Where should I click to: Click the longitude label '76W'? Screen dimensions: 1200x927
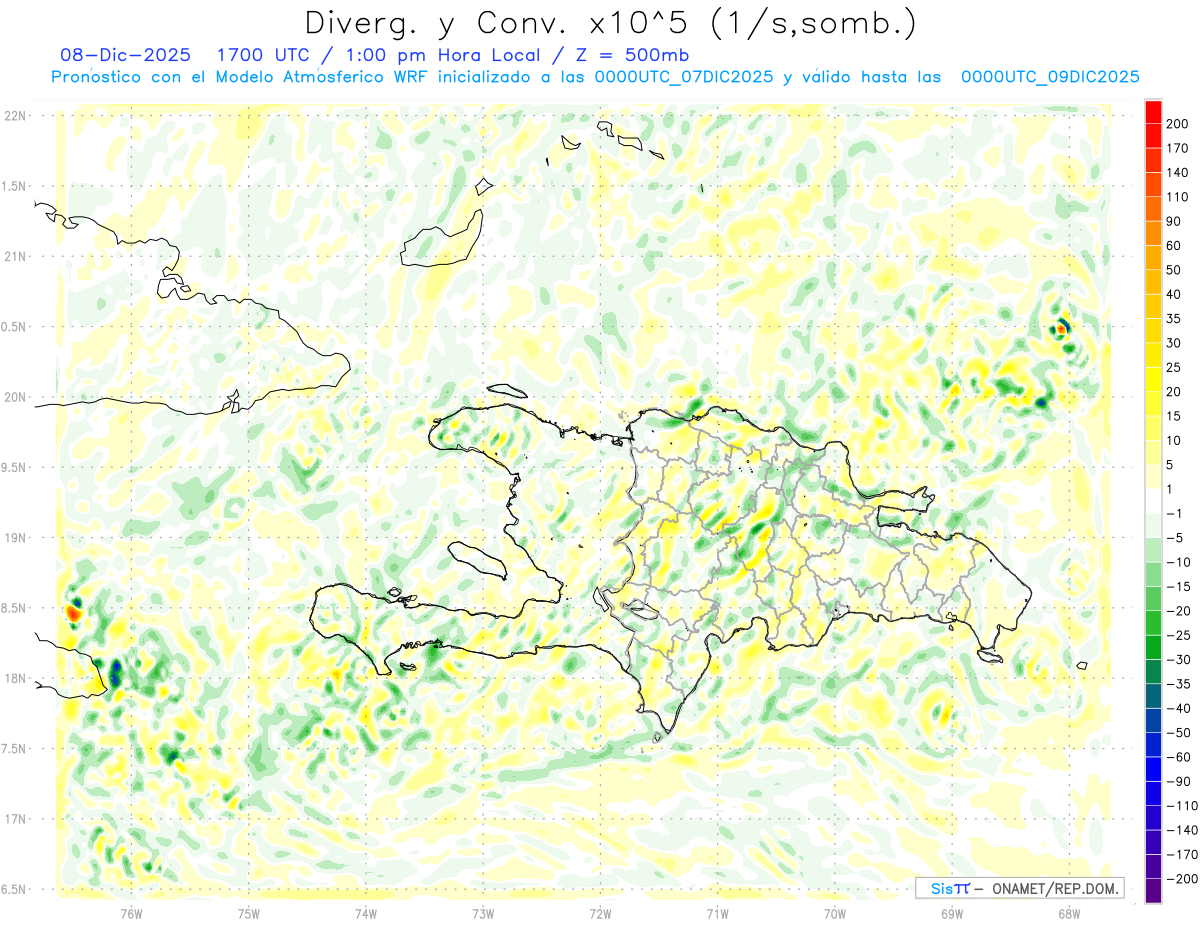131,912
